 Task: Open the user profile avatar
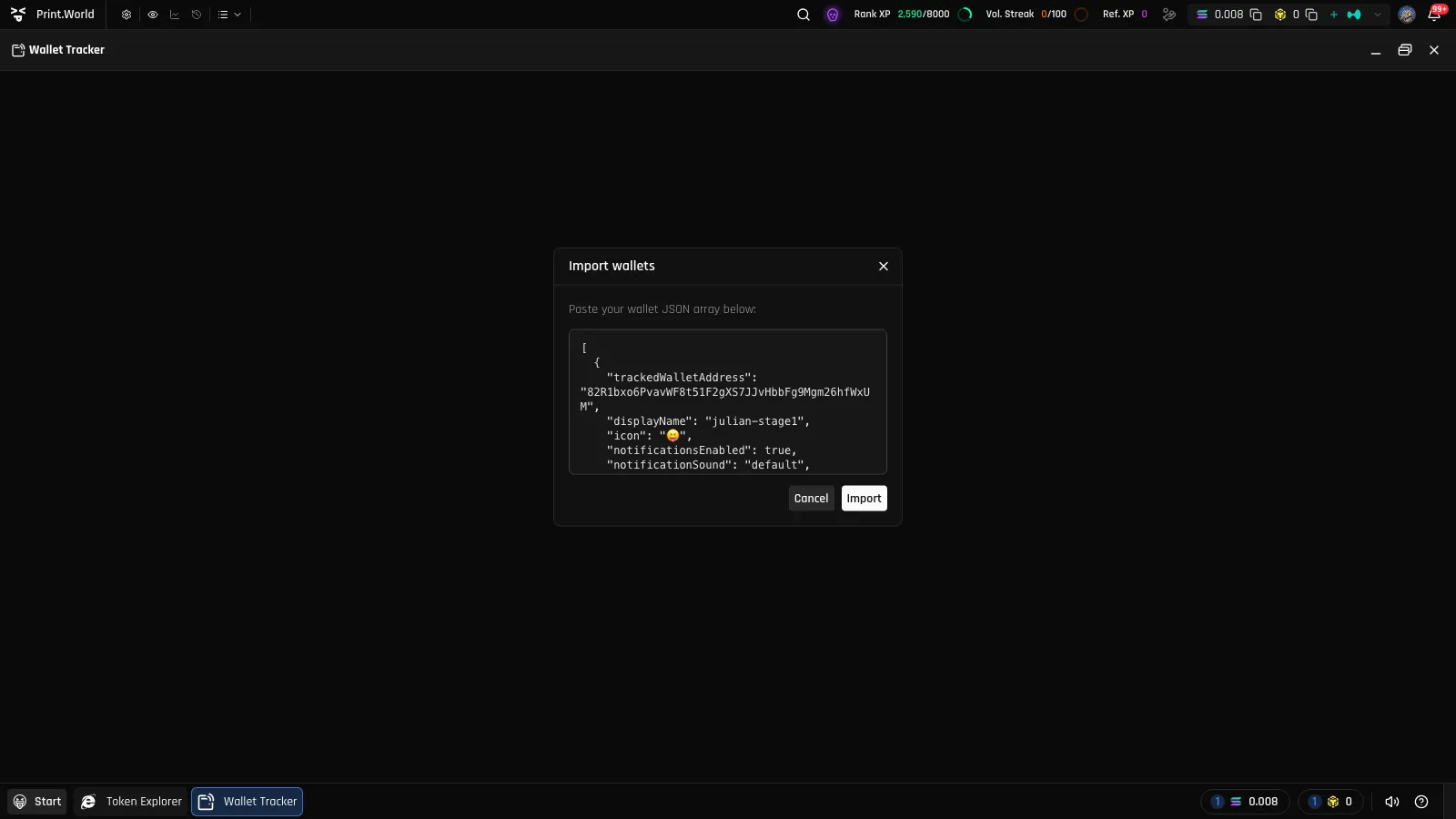(1407, 15)
